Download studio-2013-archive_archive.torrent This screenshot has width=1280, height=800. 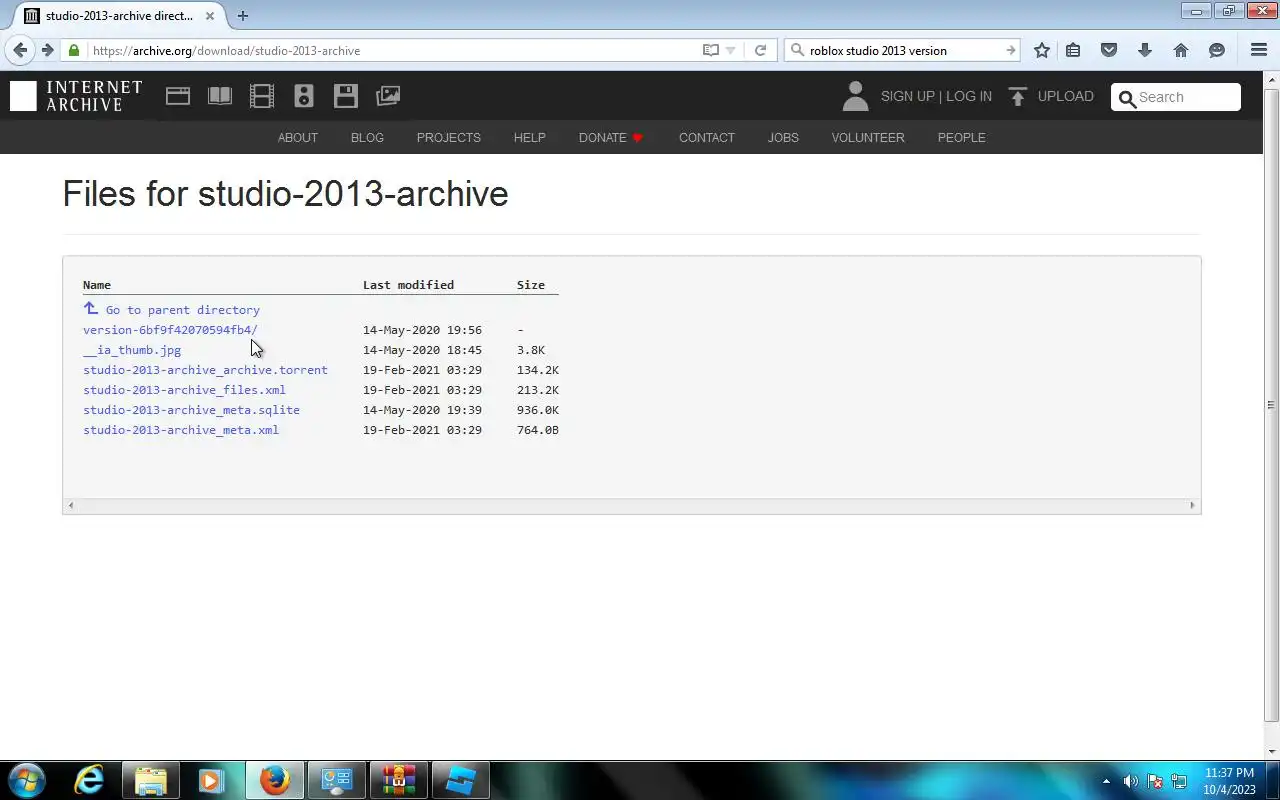point(205,370)
